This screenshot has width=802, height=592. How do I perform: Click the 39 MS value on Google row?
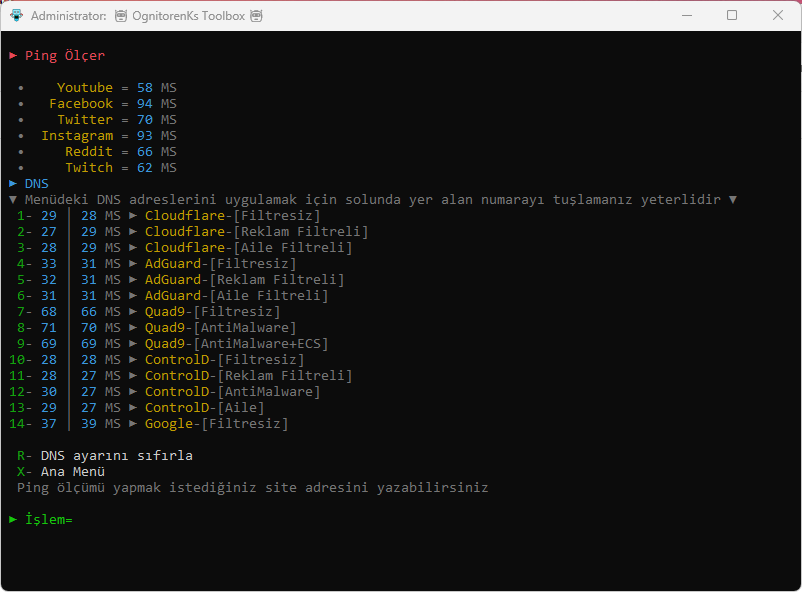101,424
